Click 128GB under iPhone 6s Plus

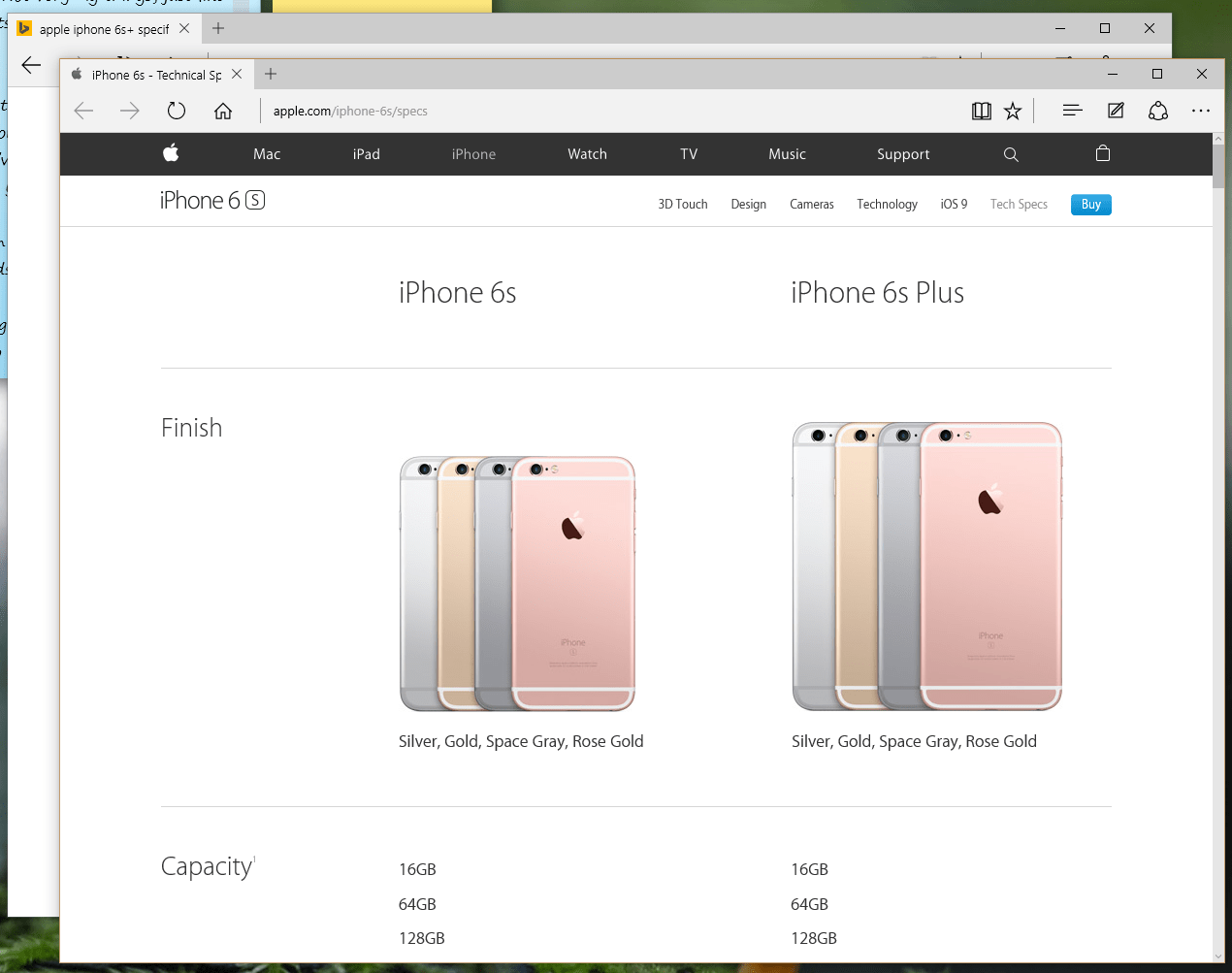pyautogui.click(x=813, y=938)
